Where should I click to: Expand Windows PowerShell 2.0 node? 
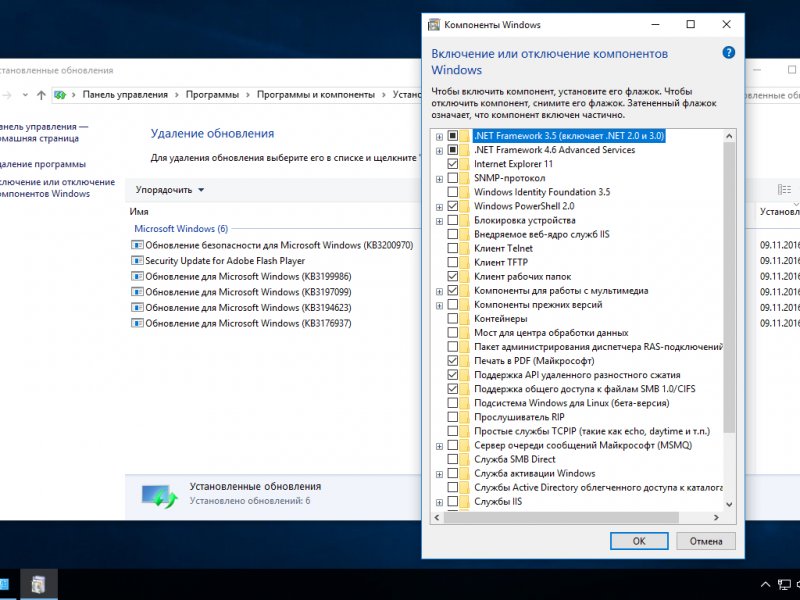coord(439,207)
